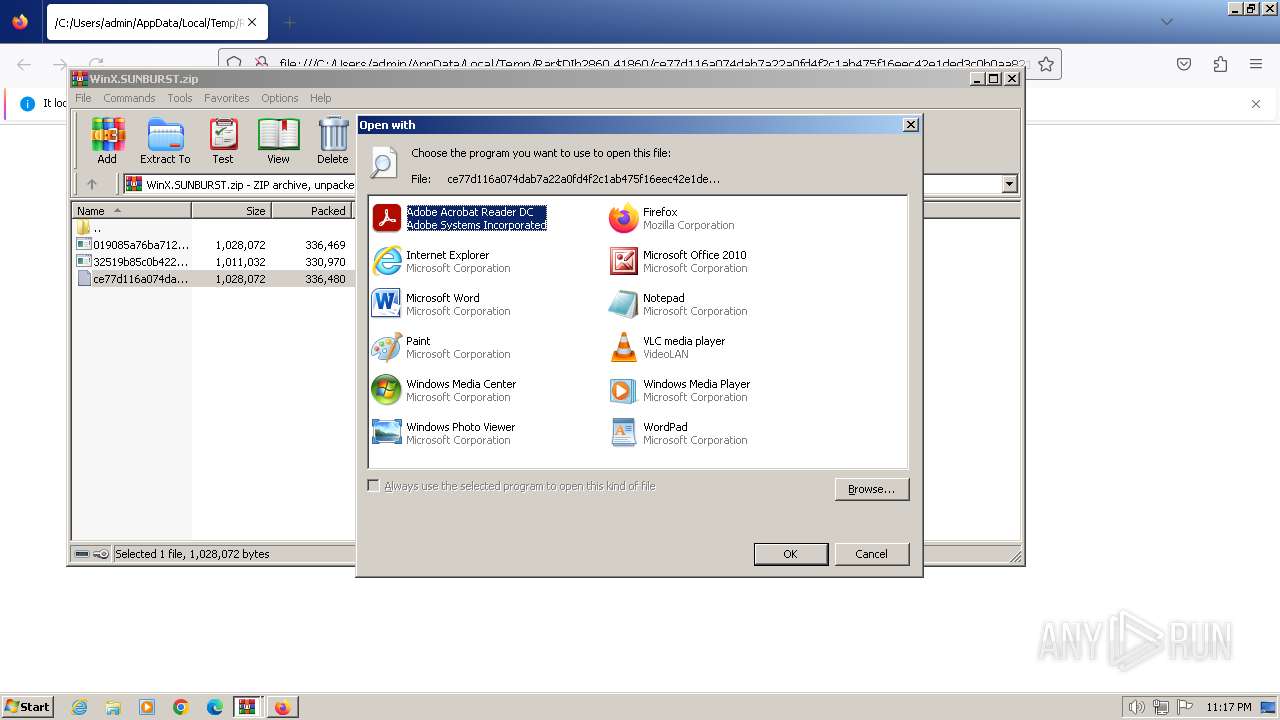Pick Paint from the program list

(x=441, y=347)
